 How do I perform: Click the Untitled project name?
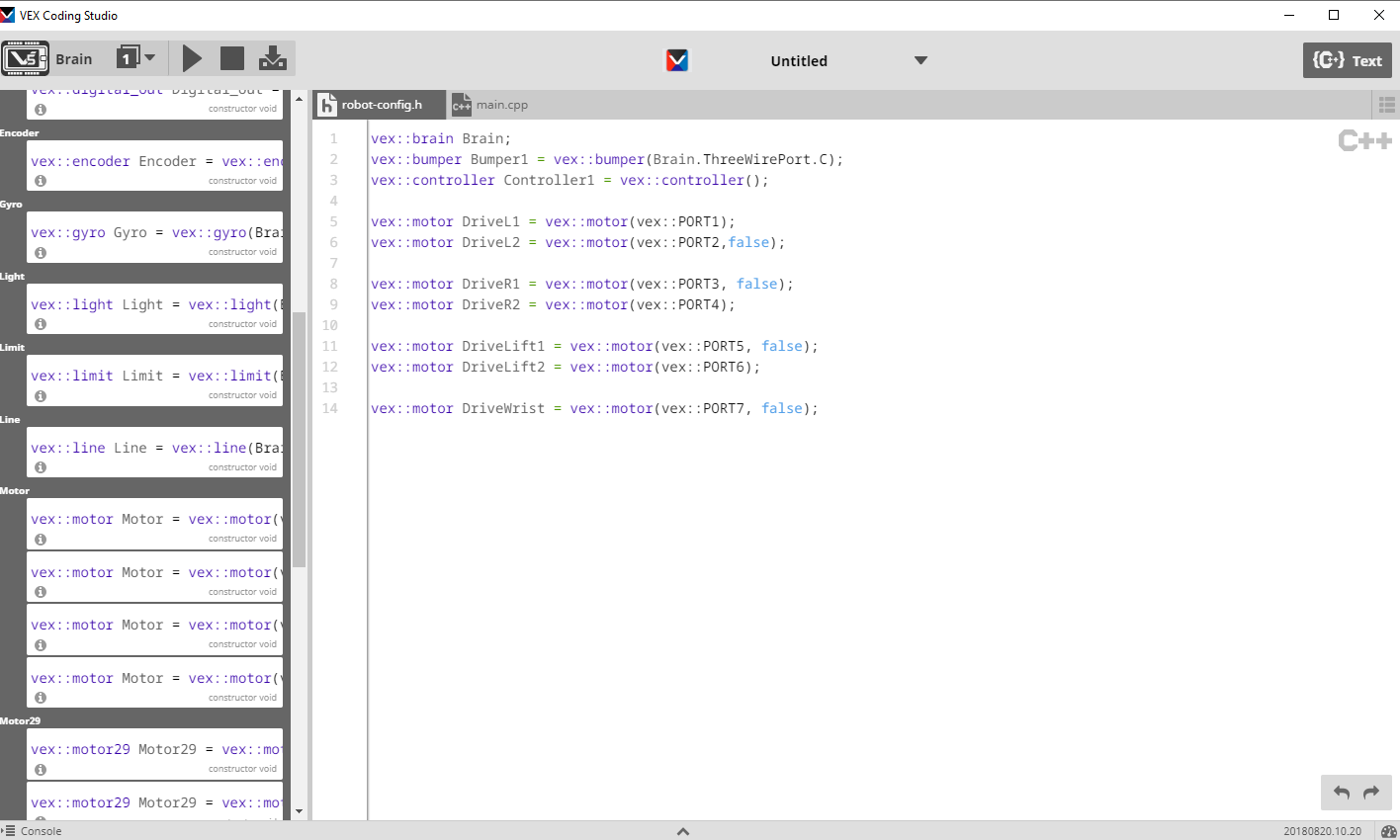coord(799,61)
